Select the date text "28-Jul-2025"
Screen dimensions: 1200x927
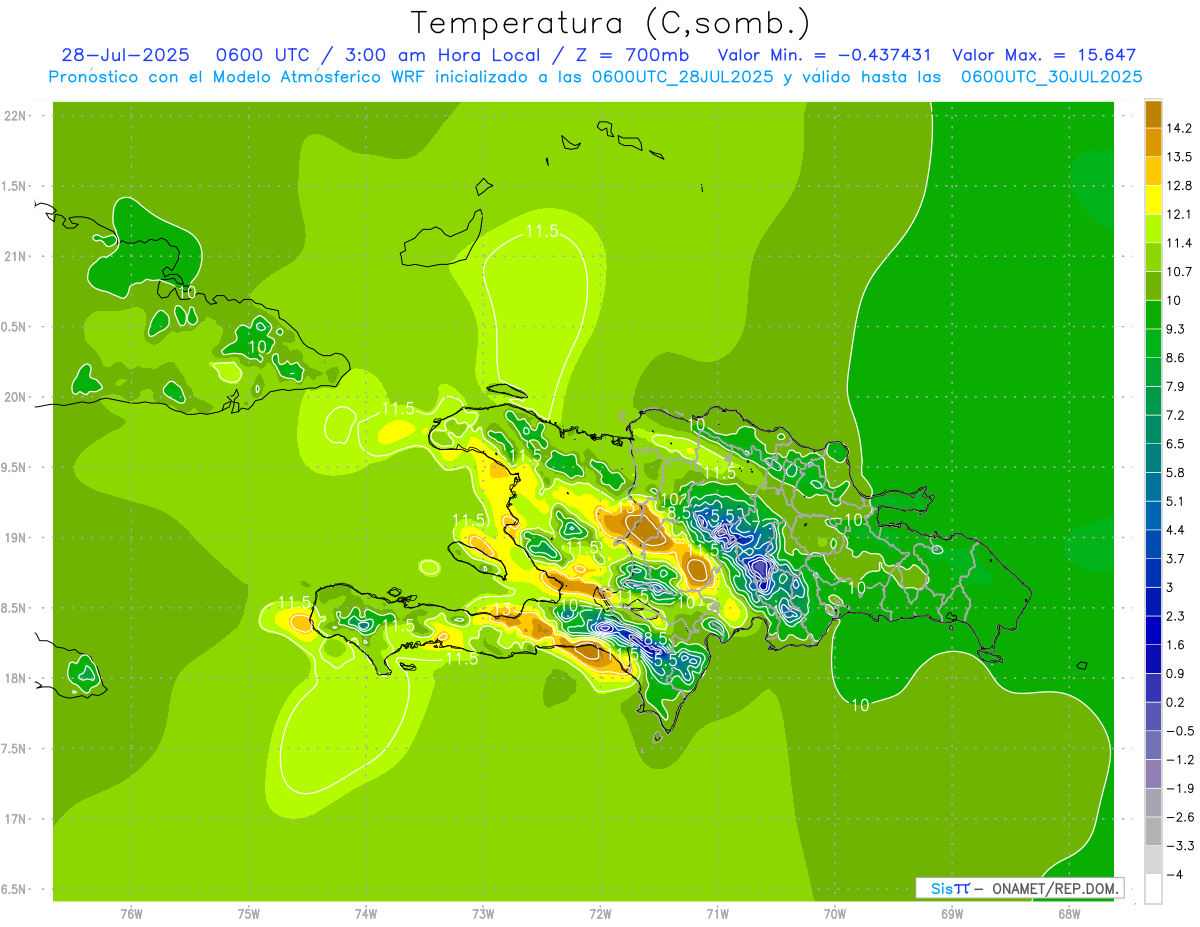pos(126,55)
